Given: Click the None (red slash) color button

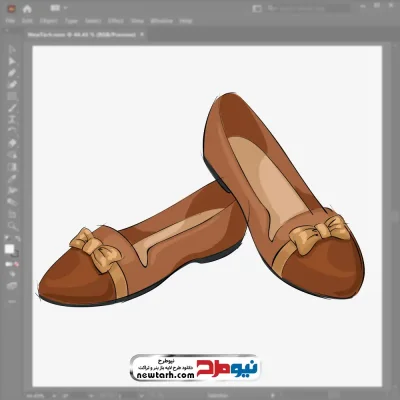Looking at the screenshot, I should click(16, 264).
